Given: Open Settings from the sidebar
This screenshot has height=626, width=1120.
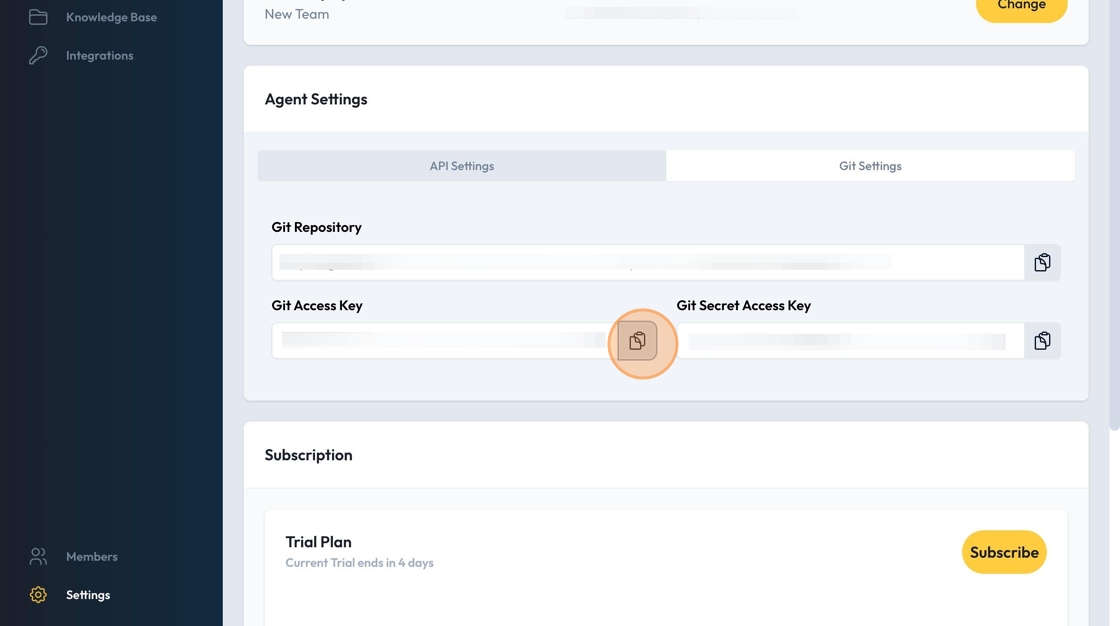Looking at the screenshot, I should pos(88,595).
